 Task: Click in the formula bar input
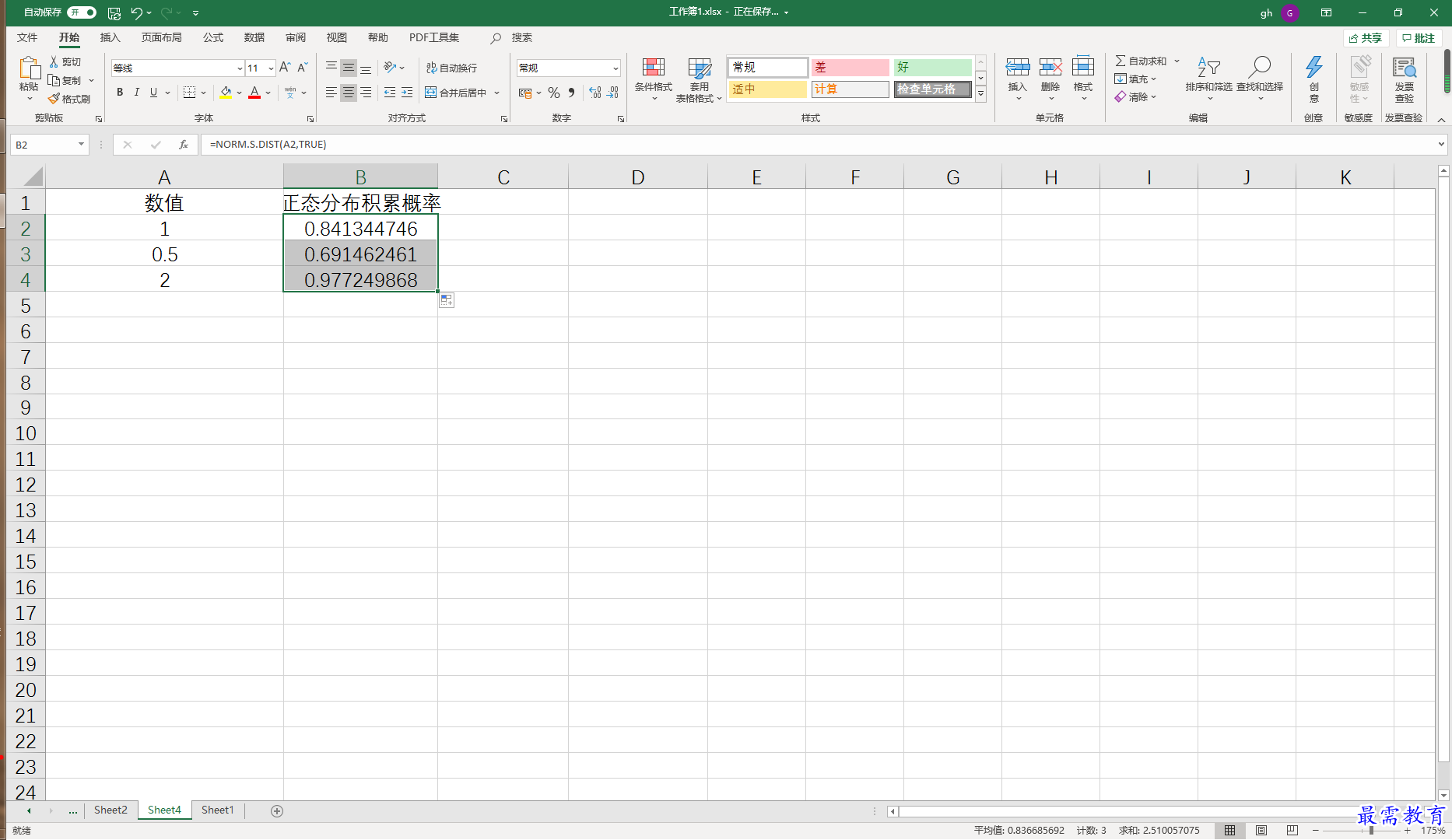coord(817,145)
